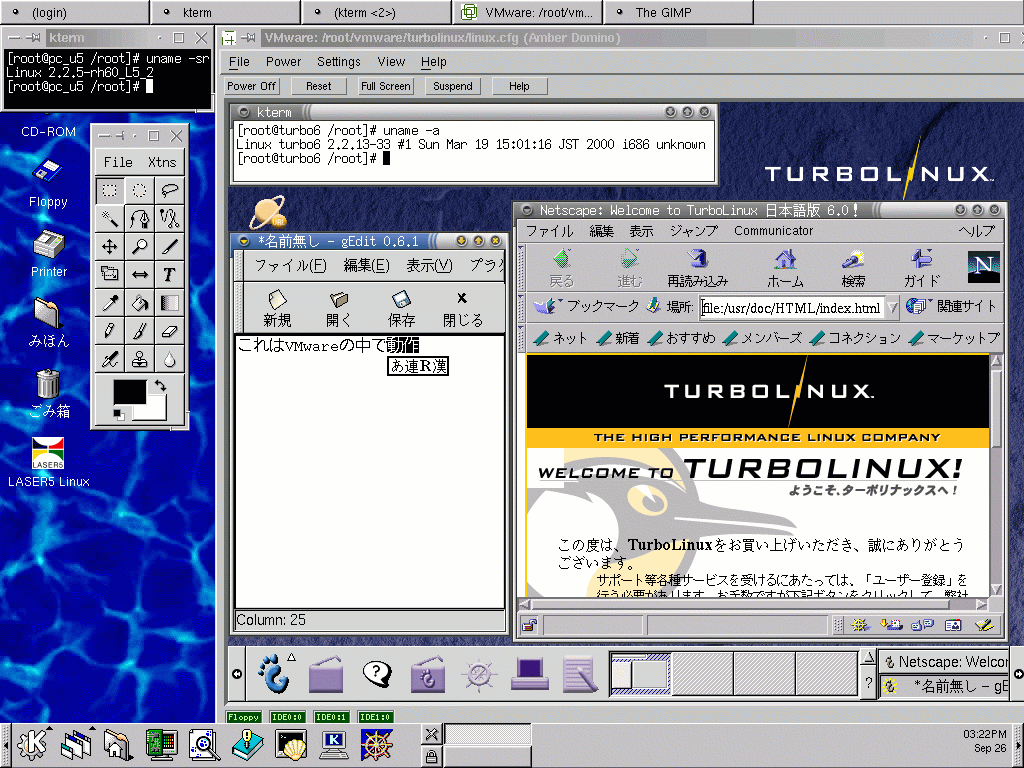This screenshot has height=768, width=1024.
Task: Select the Pencil tool in GIMP
Action: 109,331
